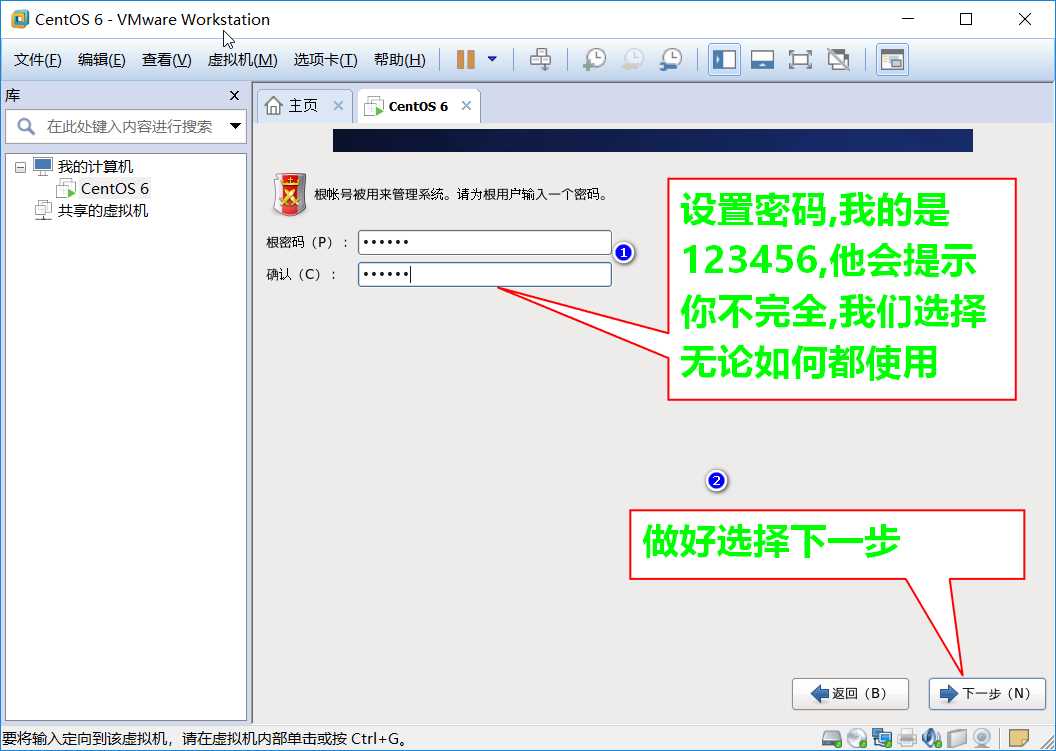
Task: Click the root account shield icon
Action: tap(290, 195)
